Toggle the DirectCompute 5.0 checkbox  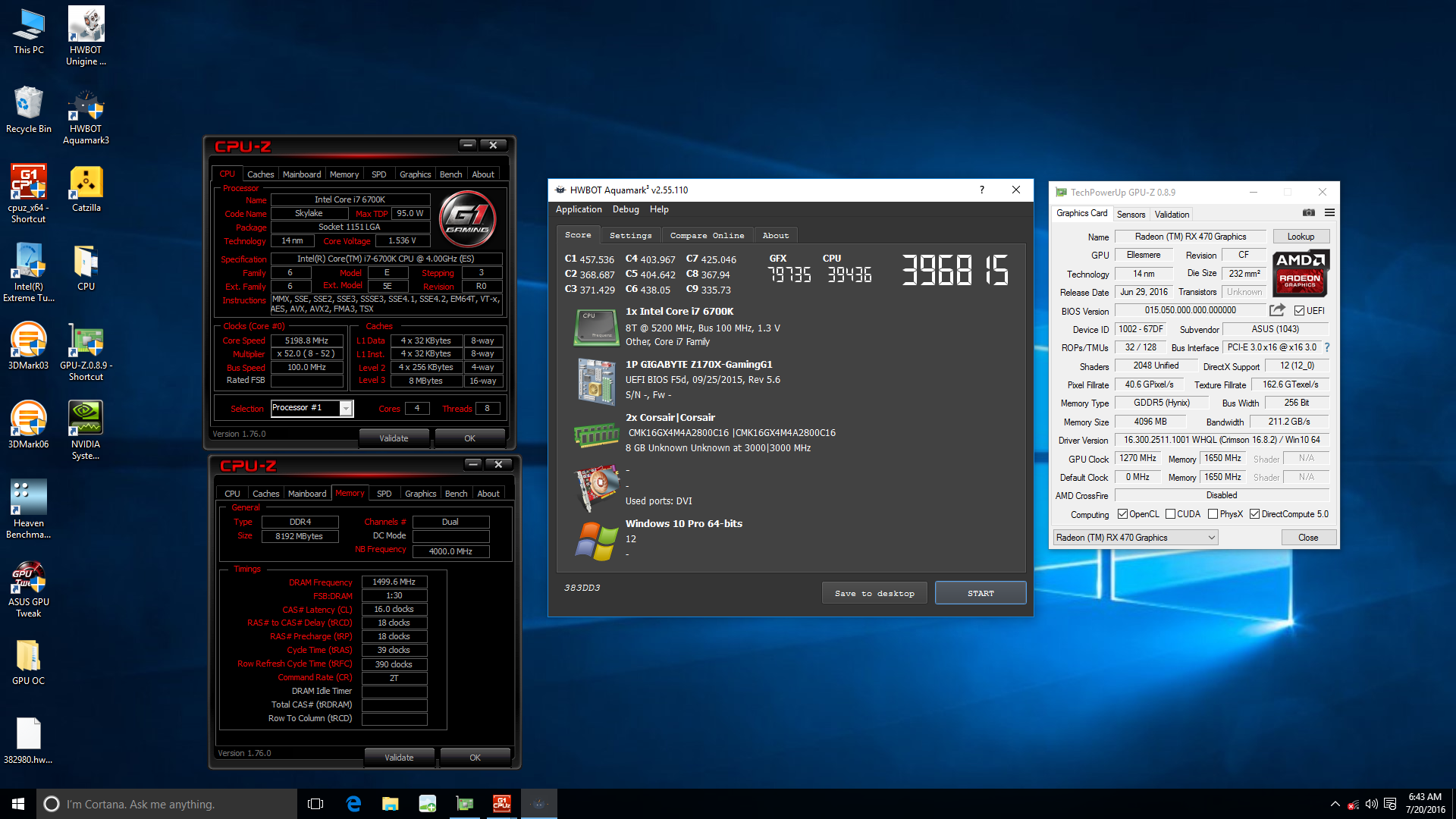[1254, 514]
